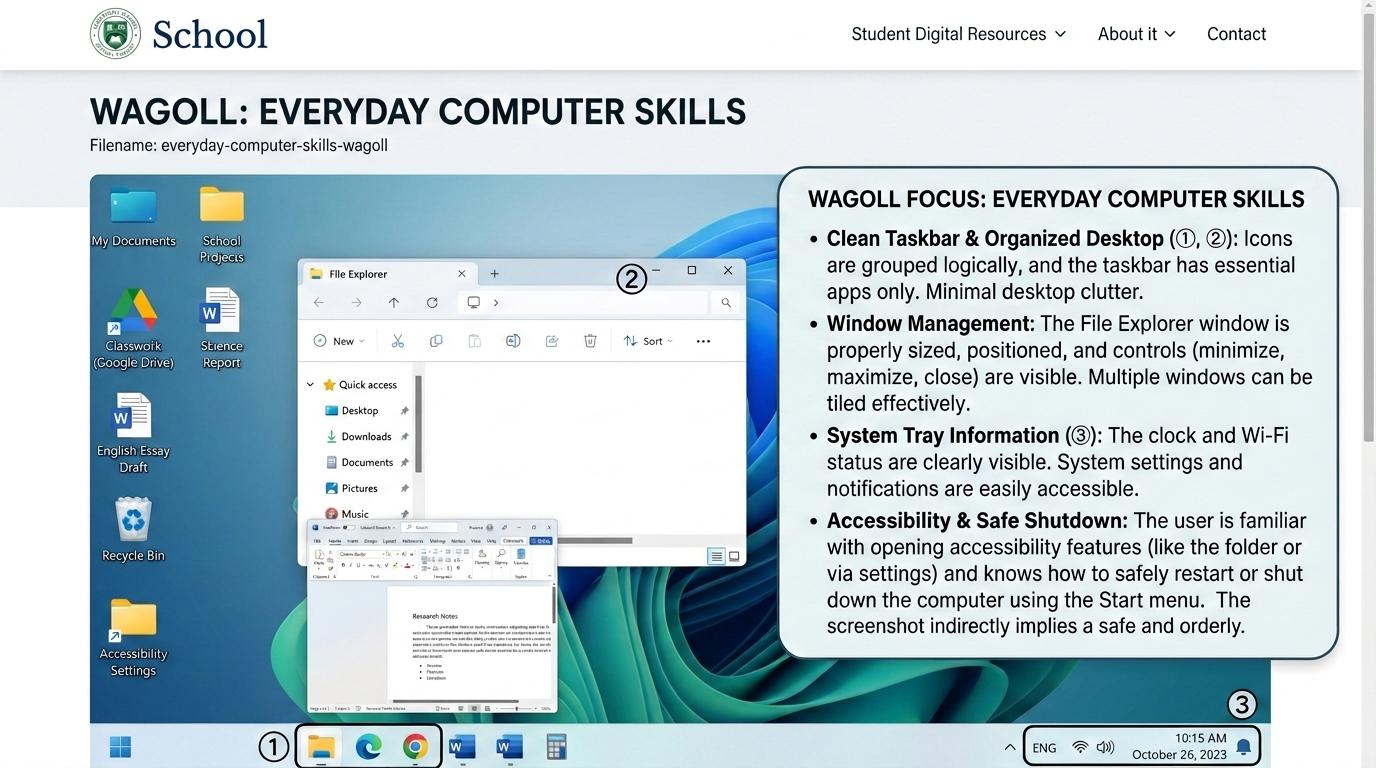This screenshot has height=768, width=1376.
Task: Click the Recycle Bin desktop icon
Action: pos(133,530)
